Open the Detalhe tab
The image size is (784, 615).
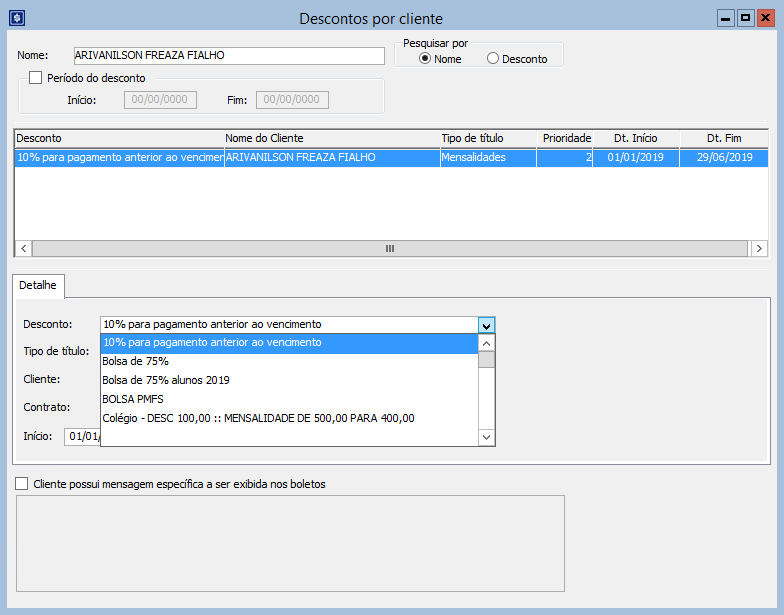[39, 286]
